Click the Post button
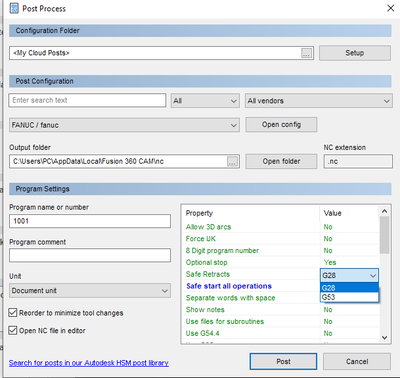The height and width of the screenshot is (378, 400). [x=283, y=361]
